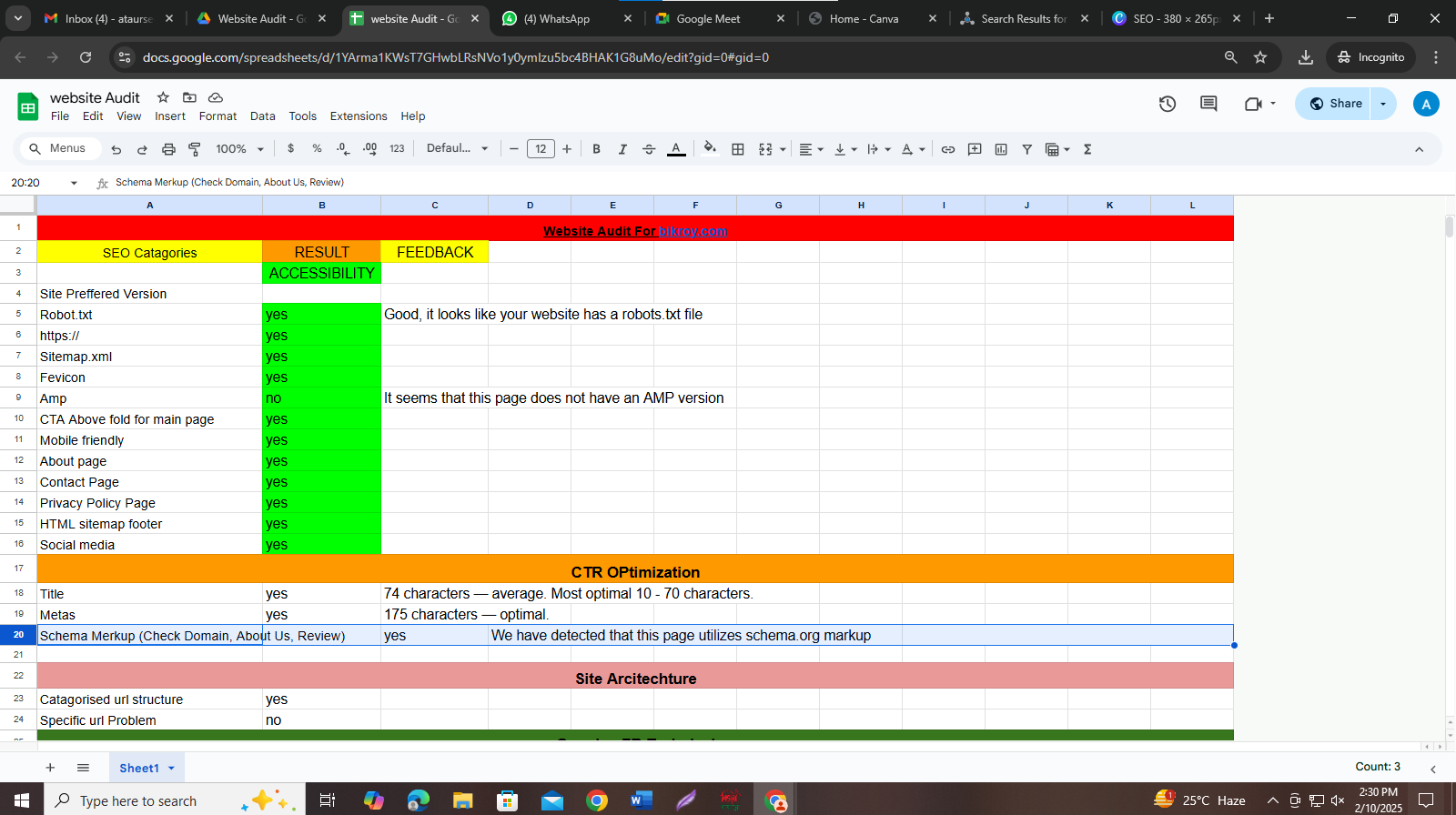This screenshot has width=1456, height=815.
Task: Open the Sheet1 tab options arrow
Action: pos(171,769)
